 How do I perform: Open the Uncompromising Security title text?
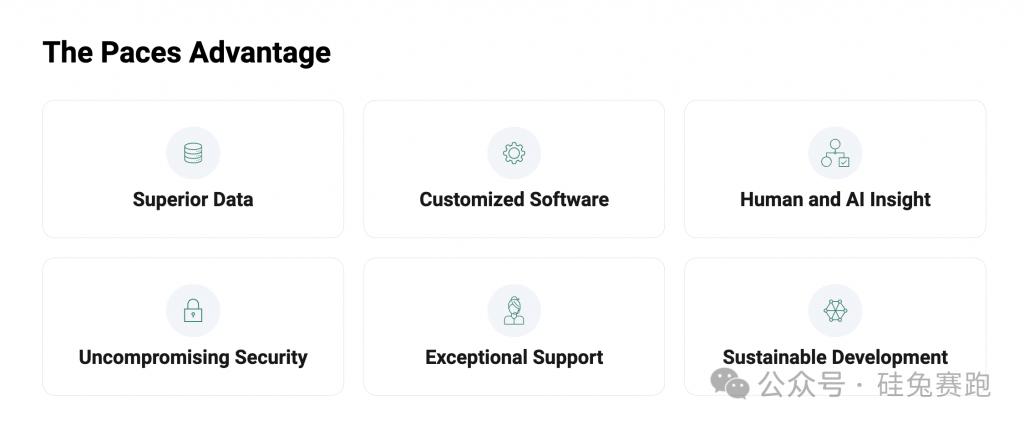coord(193,357)
